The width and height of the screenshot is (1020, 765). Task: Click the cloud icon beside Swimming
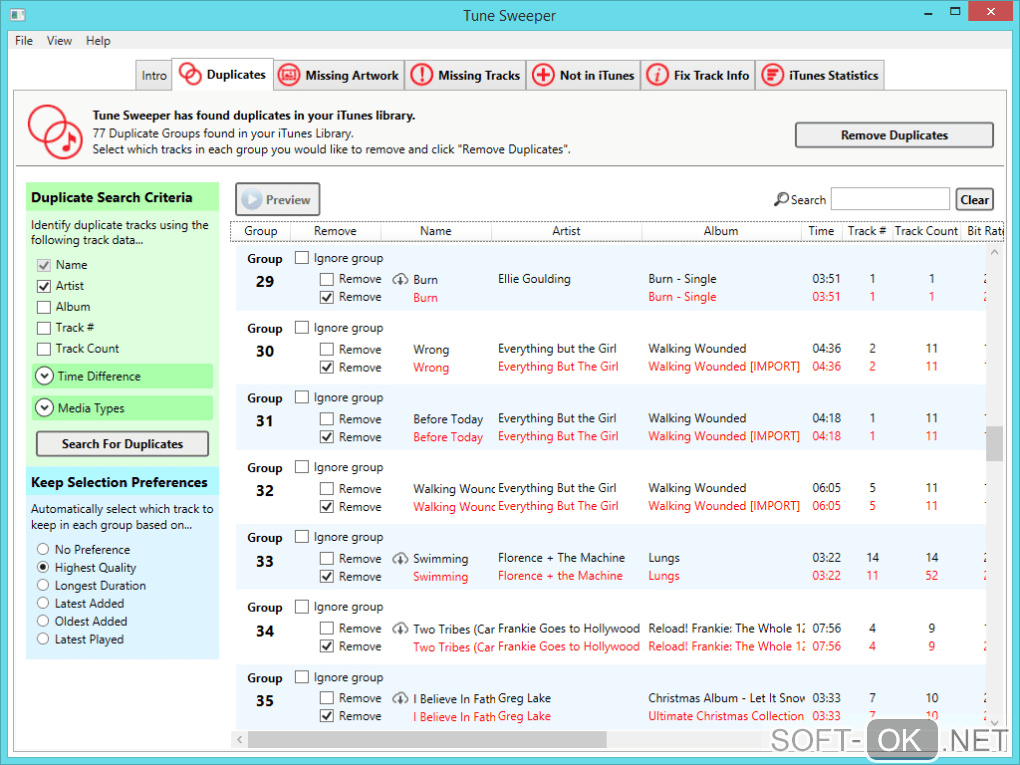click(x=400, y=559)
